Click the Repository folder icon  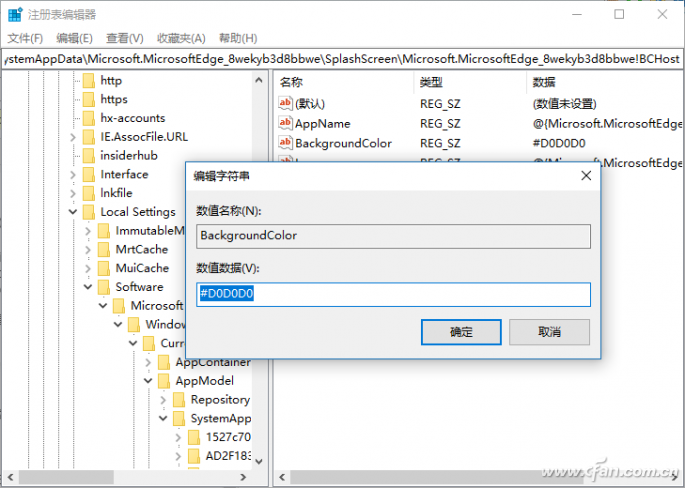[179, 400]
